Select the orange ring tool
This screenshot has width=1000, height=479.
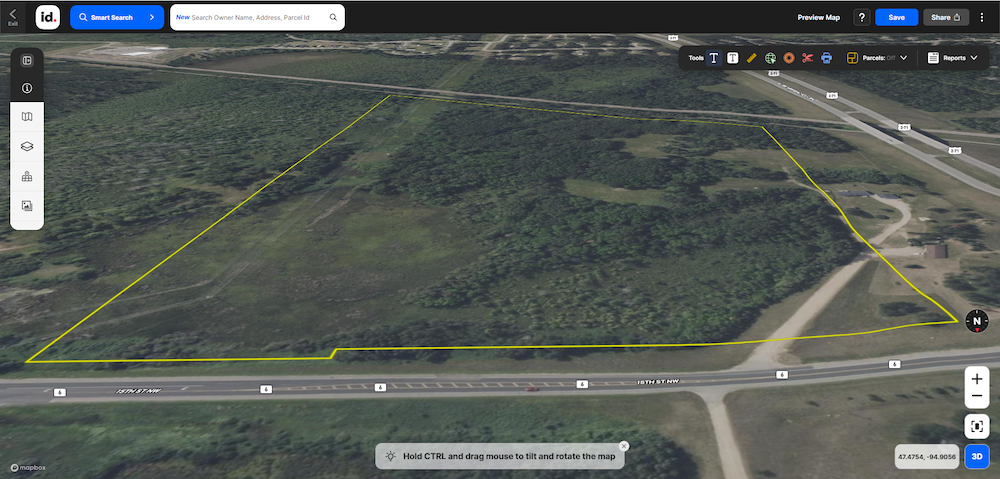pyautogui.click(x=789, y=58)
